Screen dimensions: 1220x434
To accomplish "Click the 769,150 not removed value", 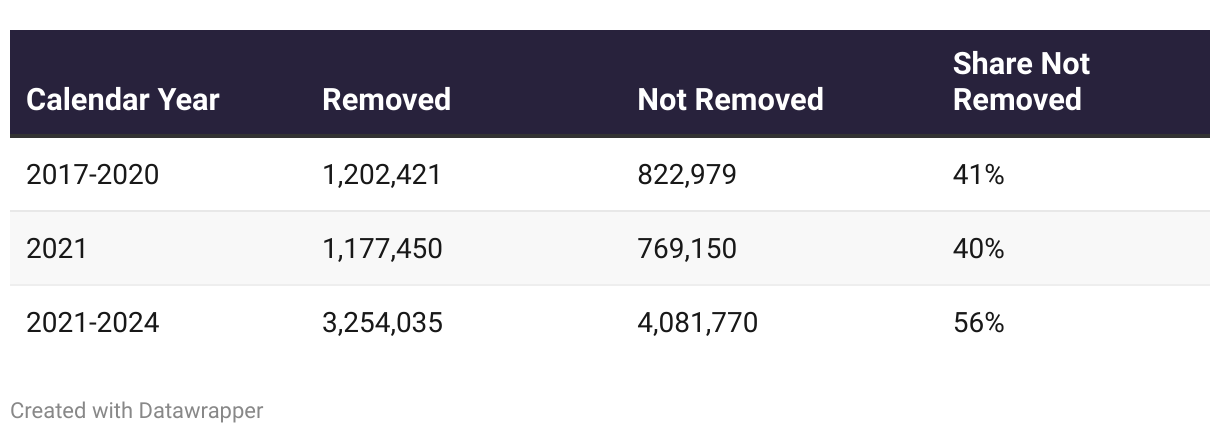I will [x=687, y=248].
